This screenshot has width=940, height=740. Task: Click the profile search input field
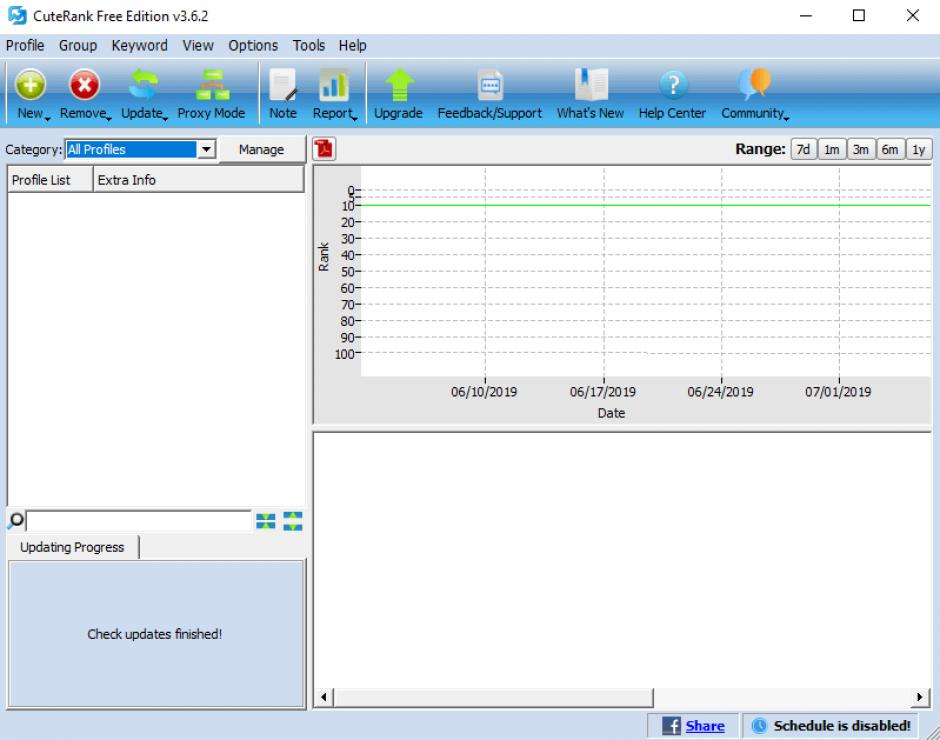click(x=138, y=521)
